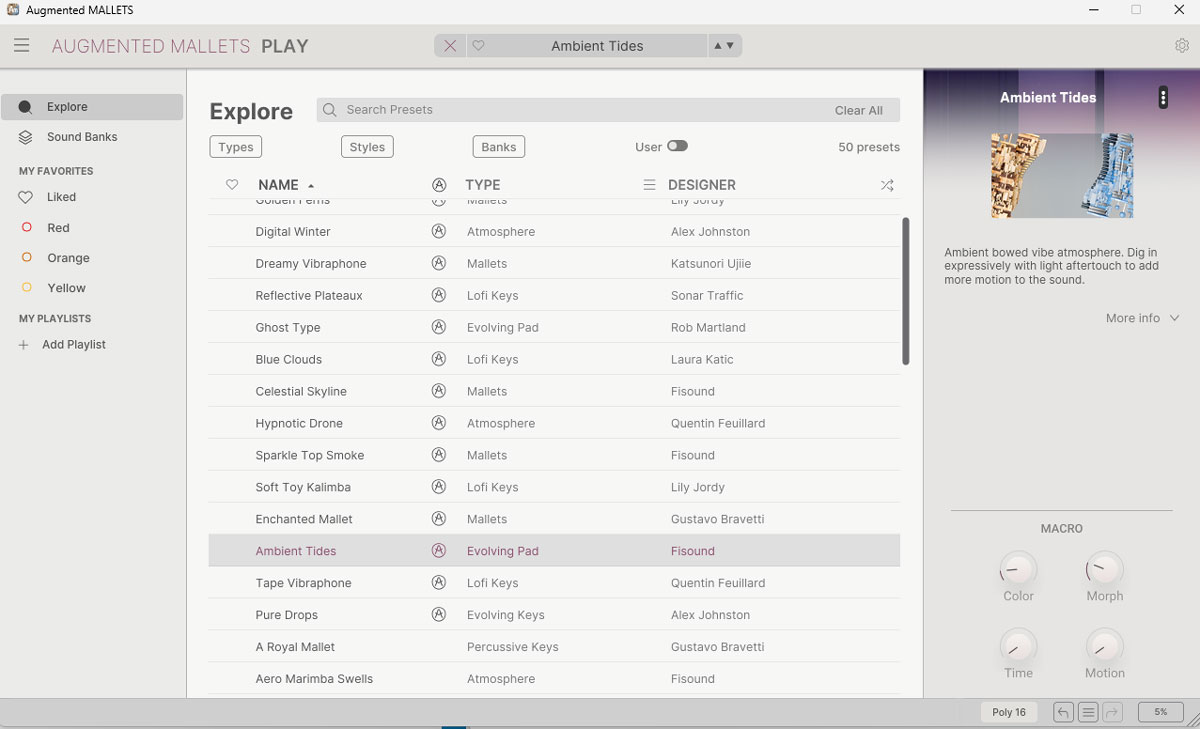Viewport: 1200px width, 729px height.
Task: Click Clear All in search bar
Action: pyautogui.click(x=858, y=110)
